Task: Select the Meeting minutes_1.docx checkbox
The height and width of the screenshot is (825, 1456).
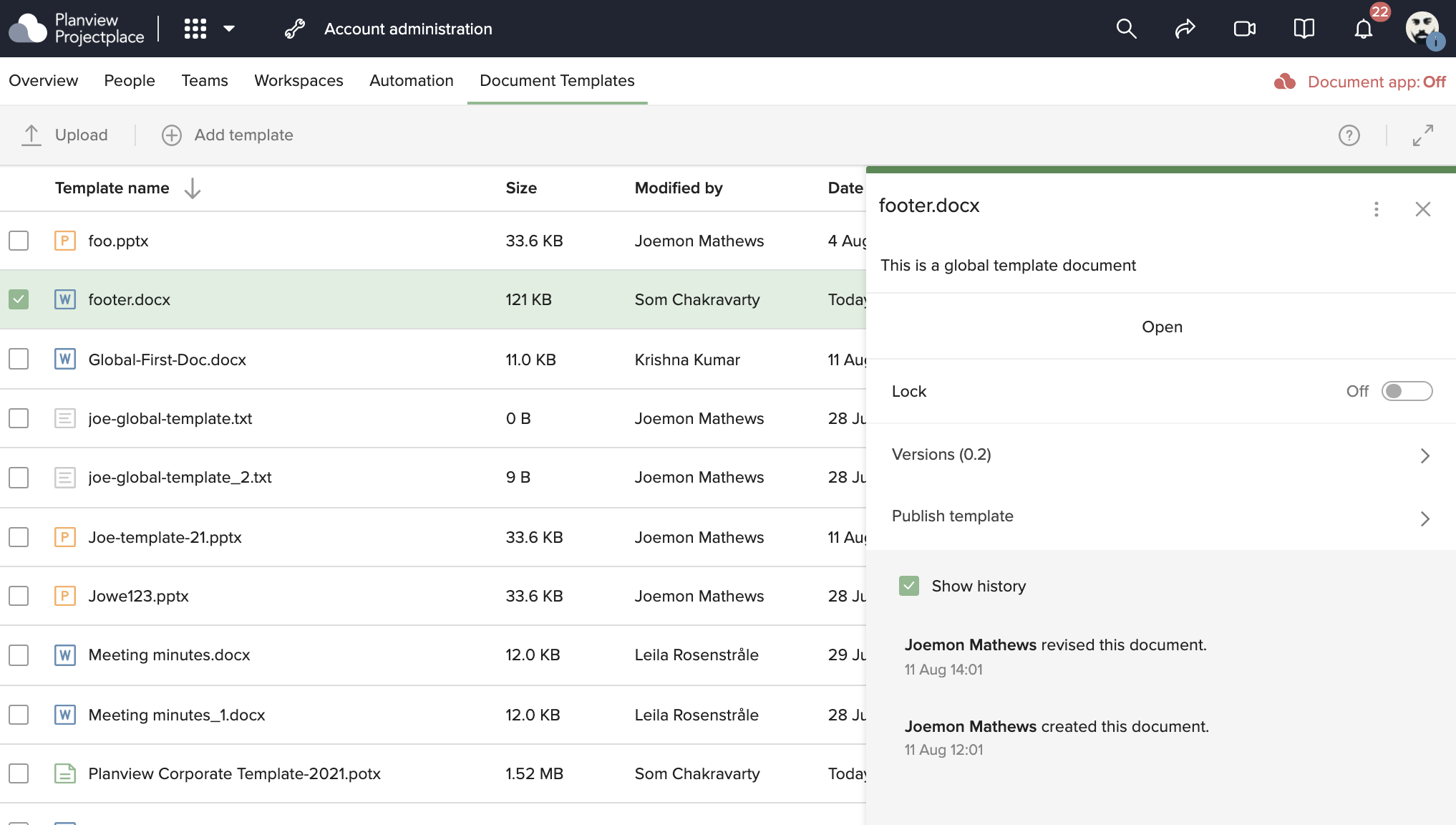Action: click(x=19, y=715)
